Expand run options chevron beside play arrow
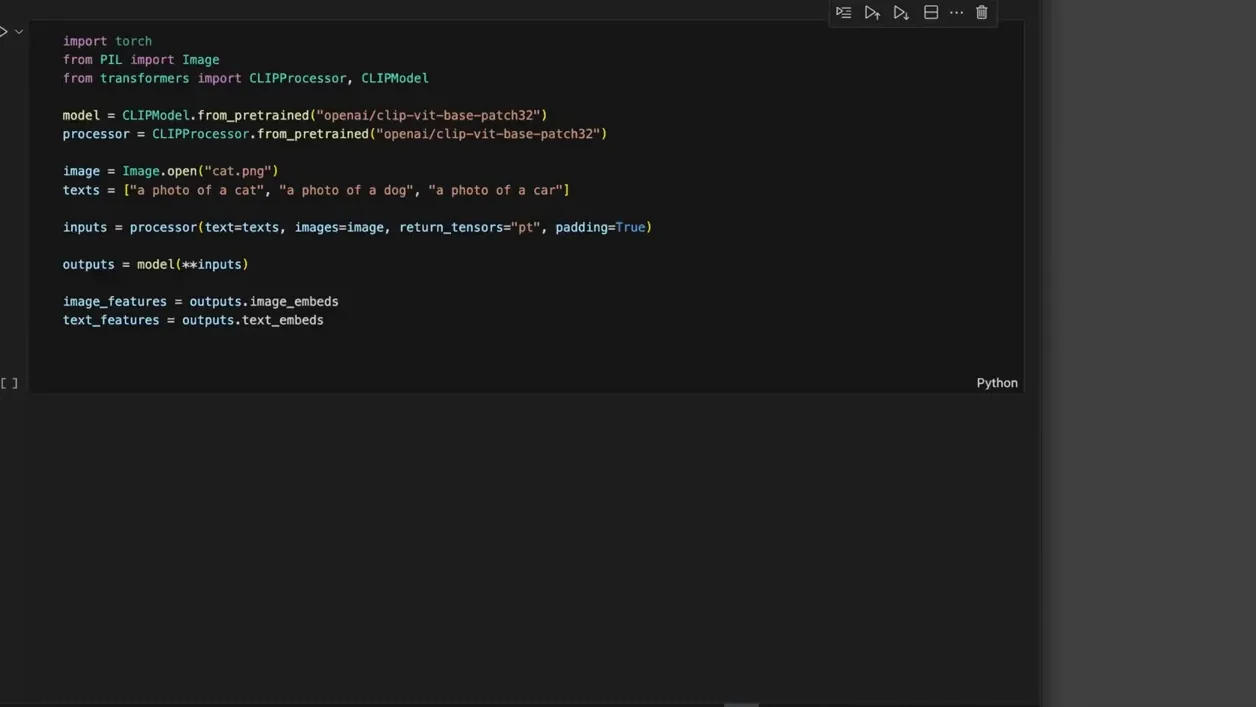The image size is (1256, 707). pyautogui.click(x=19, y=32)
